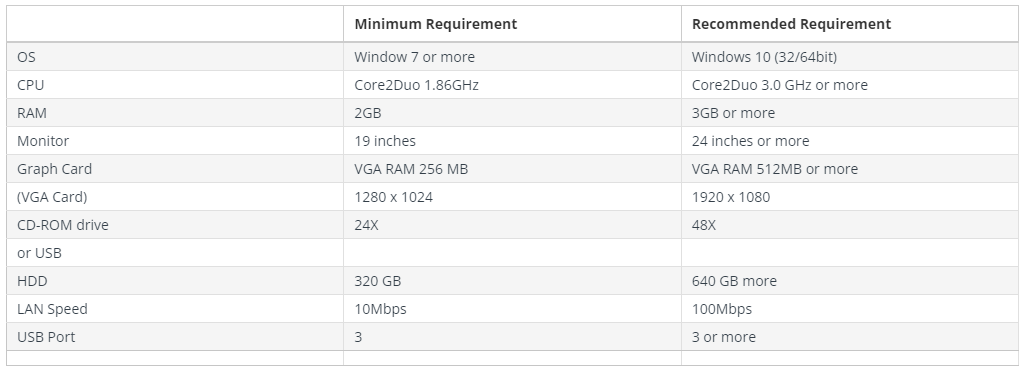Select the OS row label
Viewport: 1025px width, 371px height.
26,57
